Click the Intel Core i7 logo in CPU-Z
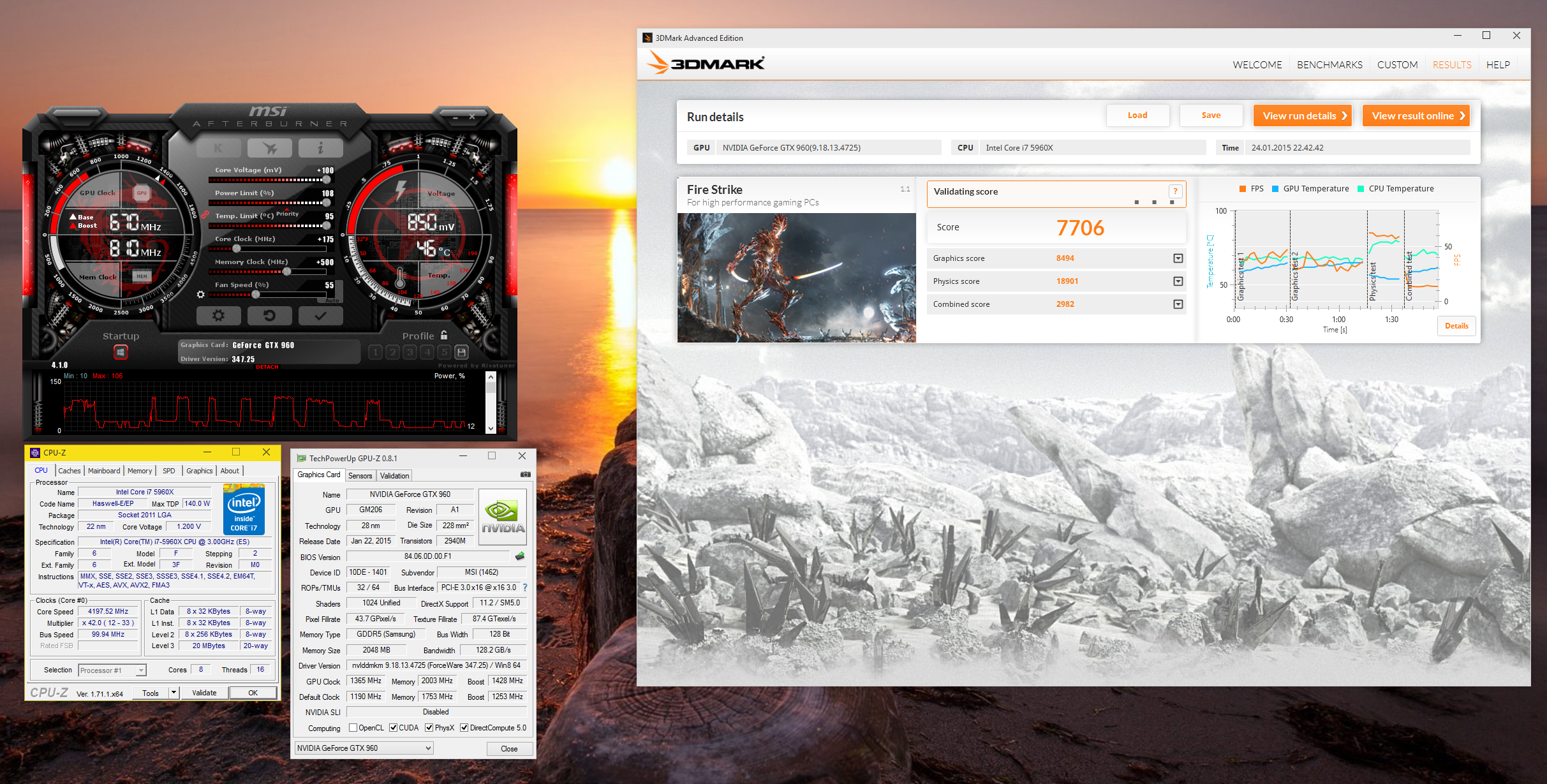Image resolution: width=1547 pixels, height=784 pixels. click(x=244, y=510)
